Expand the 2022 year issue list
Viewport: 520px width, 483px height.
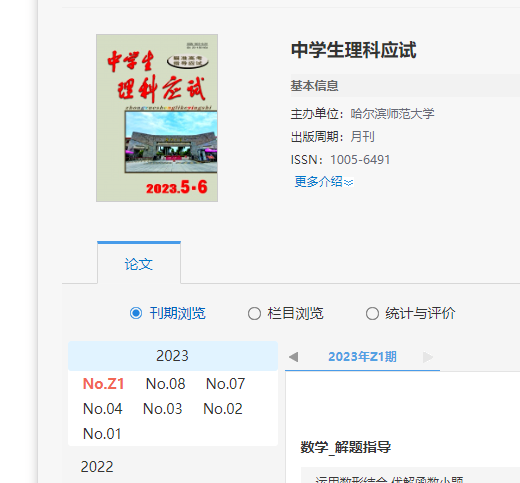point(97,466)
